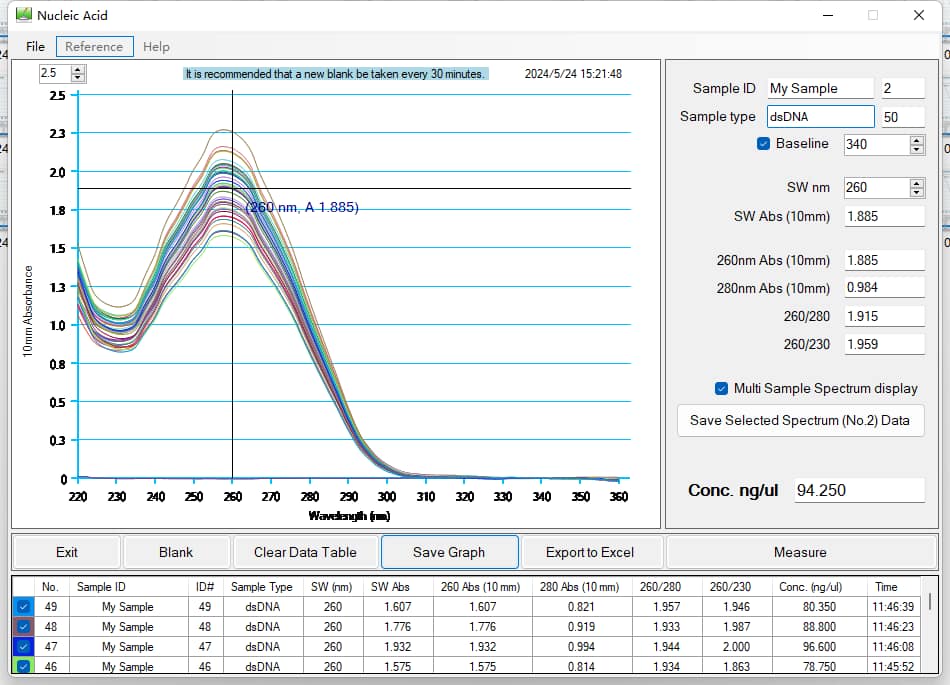Click the Save Graph button

[x=448, y=552]
